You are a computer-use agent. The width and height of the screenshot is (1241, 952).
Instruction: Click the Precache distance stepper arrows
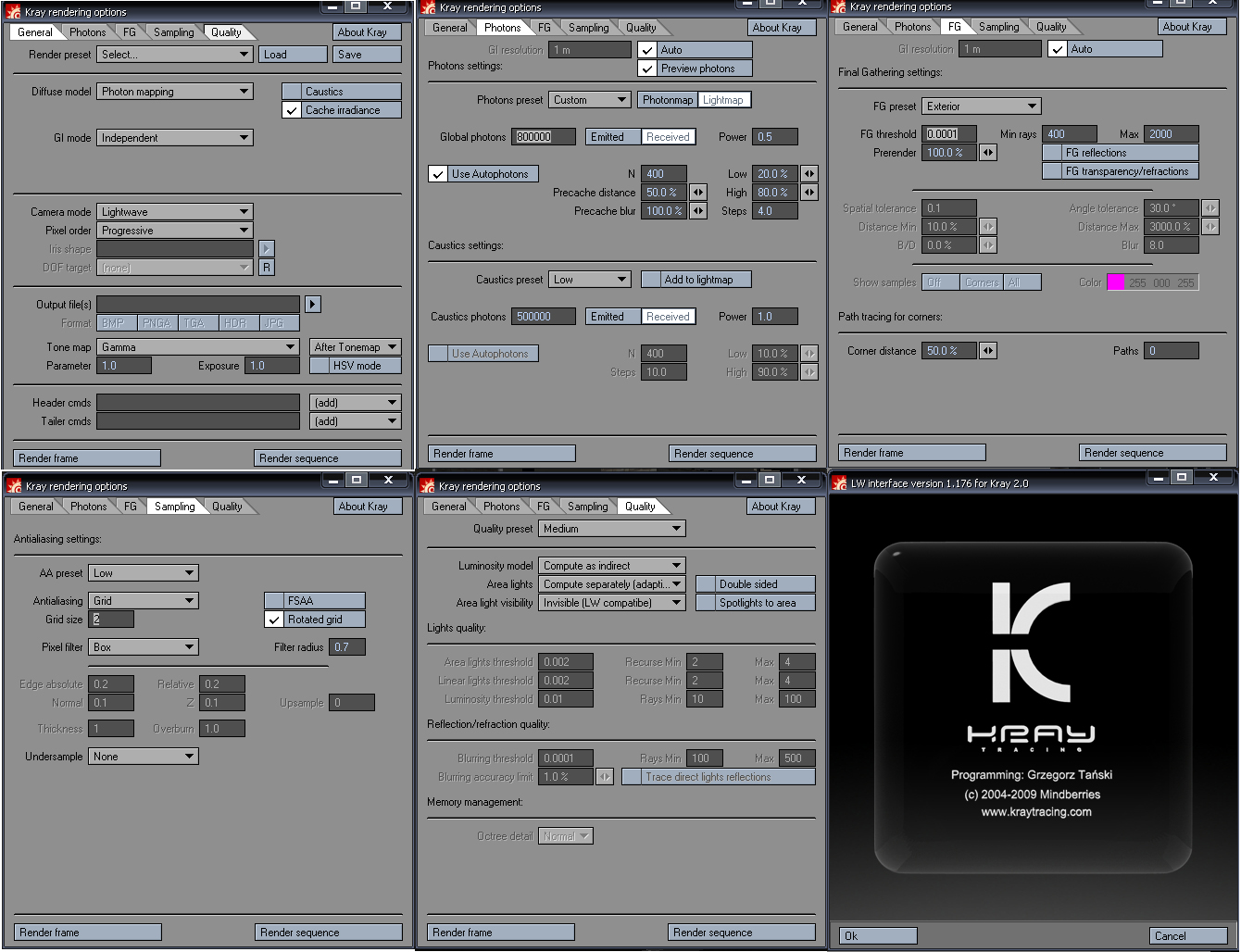[x=698, y=193]
